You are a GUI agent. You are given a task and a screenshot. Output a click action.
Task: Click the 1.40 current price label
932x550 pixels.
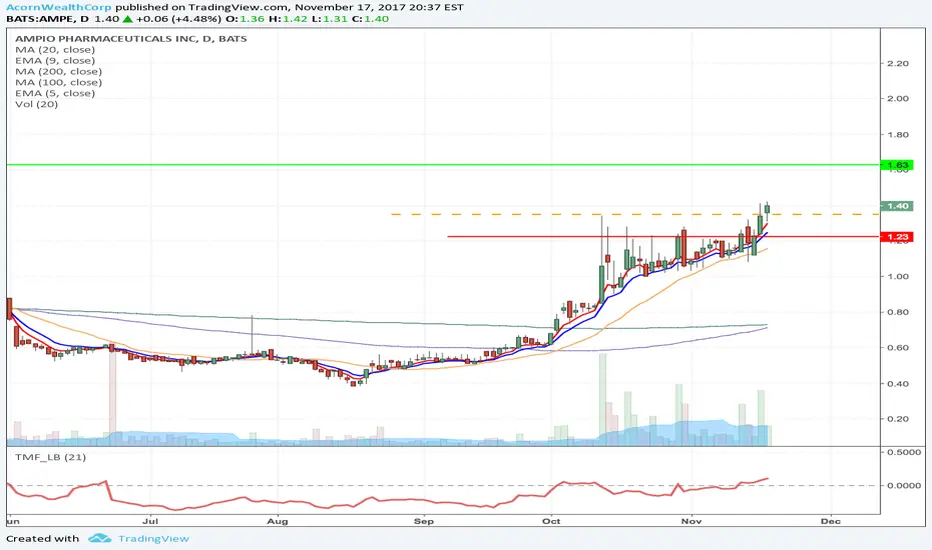pyautogui.click(x=897, y=206)
